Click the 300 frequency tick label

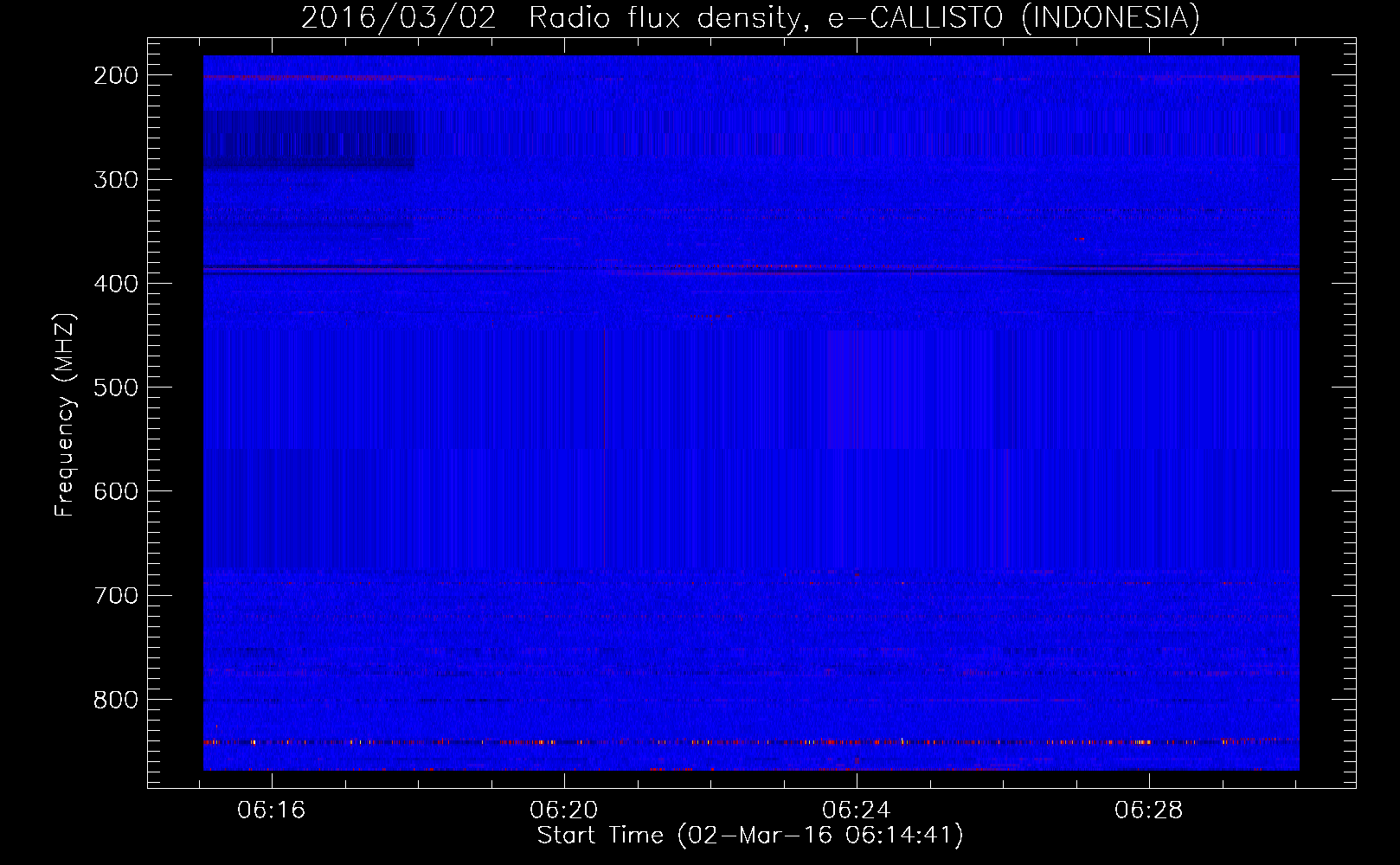point(116,179)
